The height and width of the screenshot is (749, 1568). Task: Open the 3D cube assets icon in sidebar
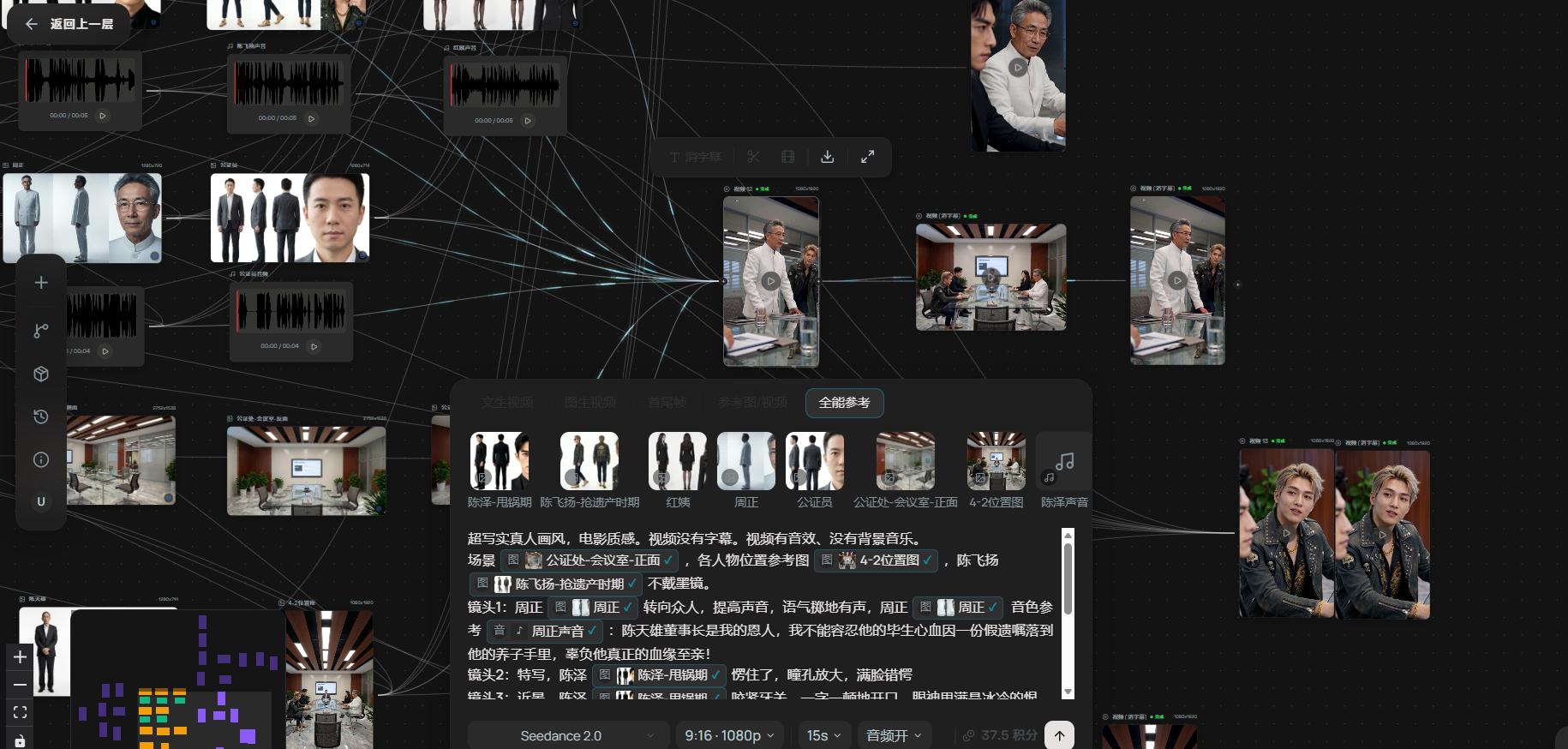41,374
